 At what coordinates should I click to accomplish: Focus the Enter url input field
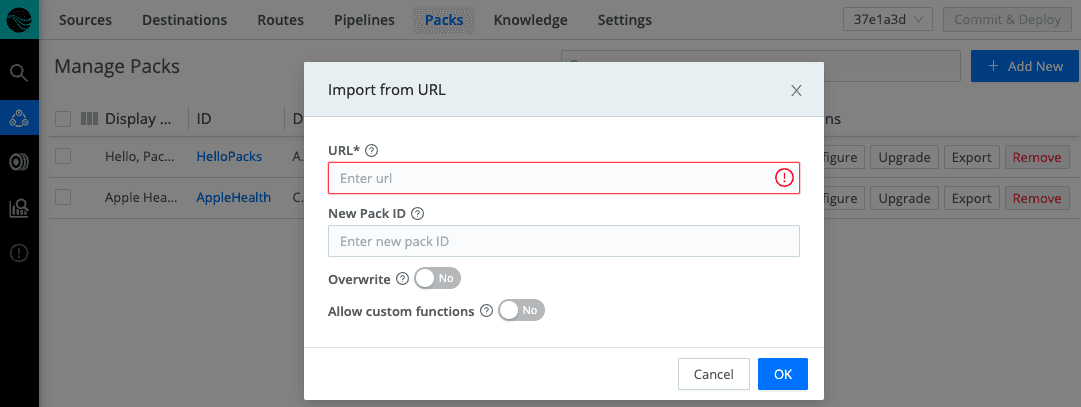pyautogui.click(x=550, y=178)
